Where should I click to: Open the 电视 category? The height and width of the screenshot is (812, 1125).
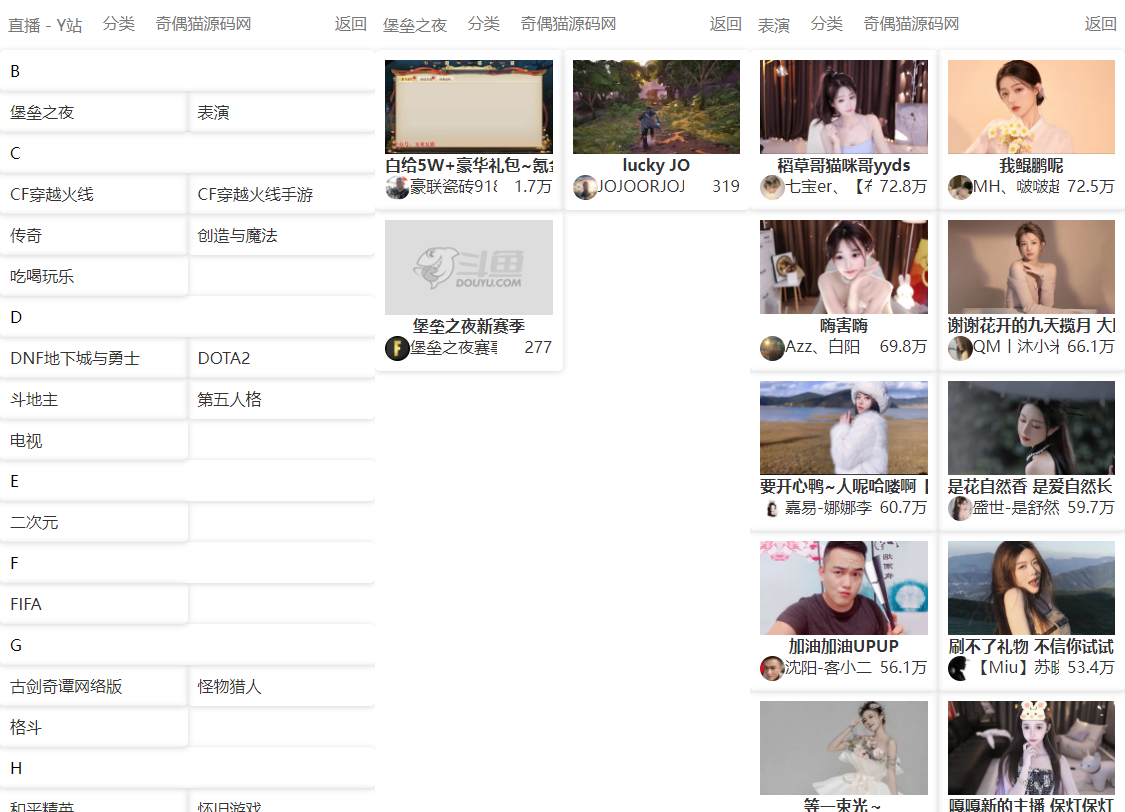click(94, 440)
